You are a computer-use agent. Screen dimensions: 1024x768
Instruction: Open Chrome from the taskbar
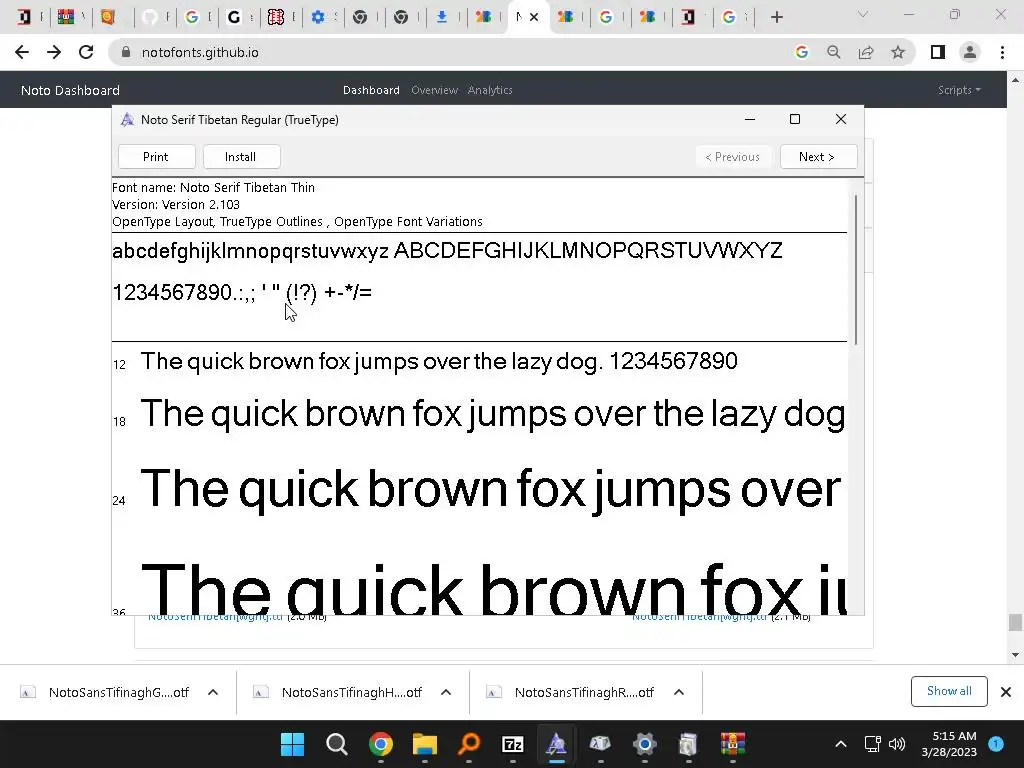pos(381,744)
